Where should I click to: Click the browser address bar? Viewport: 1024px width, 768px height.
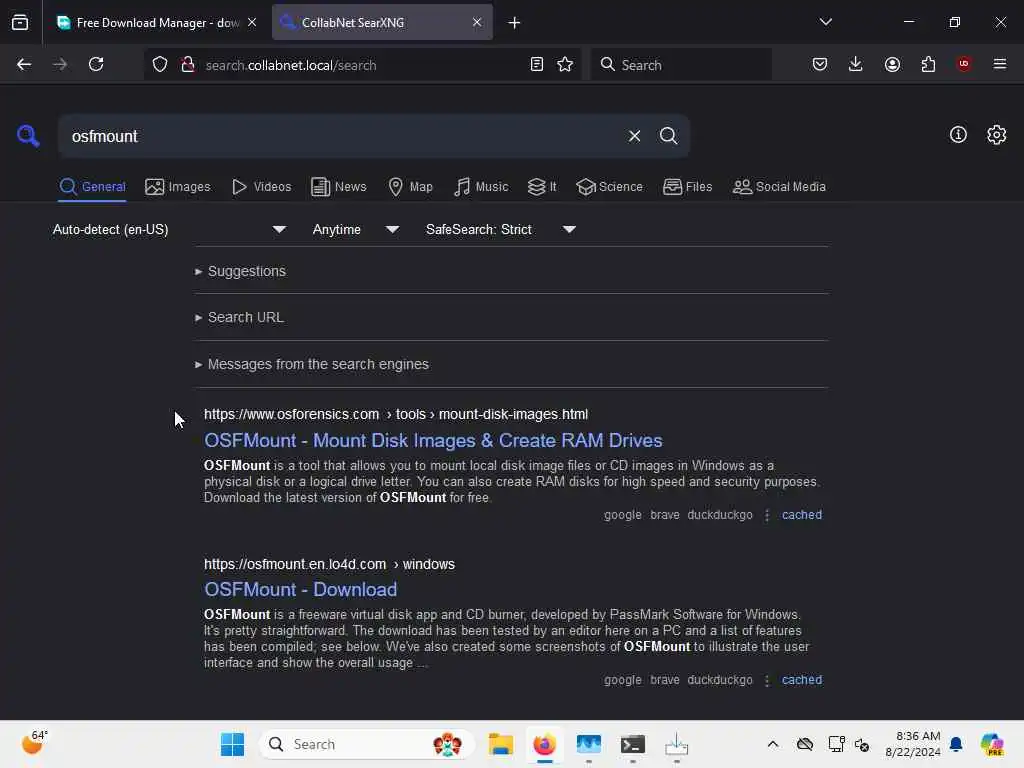click(x=362, y=65)
